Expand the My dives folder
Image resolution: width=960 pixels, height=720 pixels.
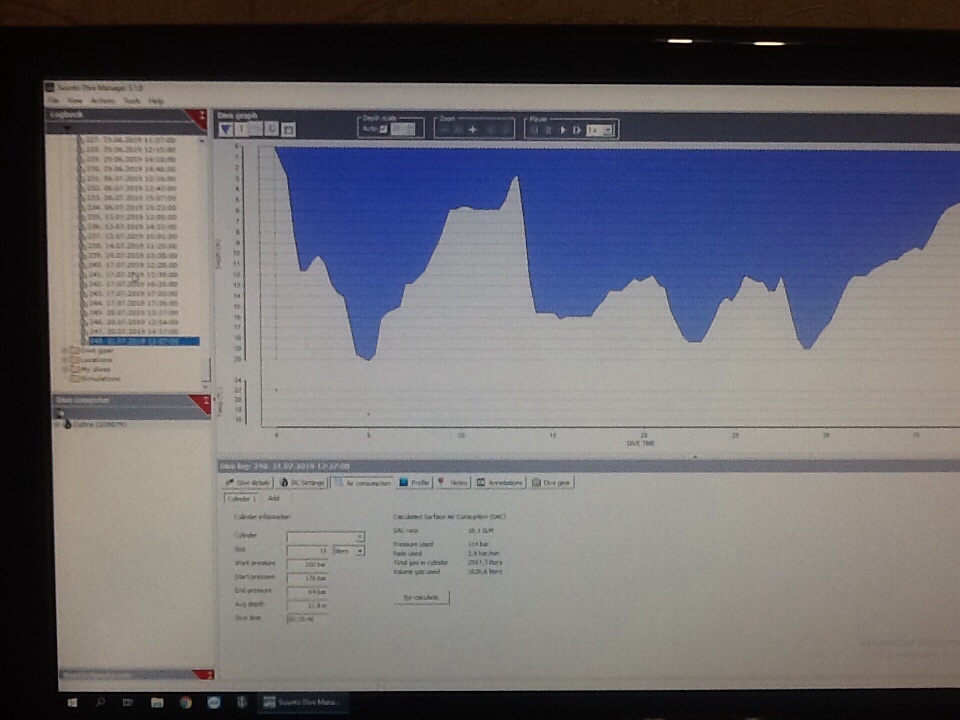[x=65, y=369]
